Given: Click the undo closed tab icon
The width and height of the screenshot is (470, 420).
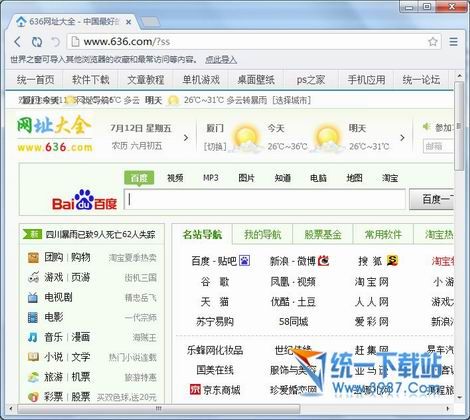Looking at the screenshot, I should 55,42.
